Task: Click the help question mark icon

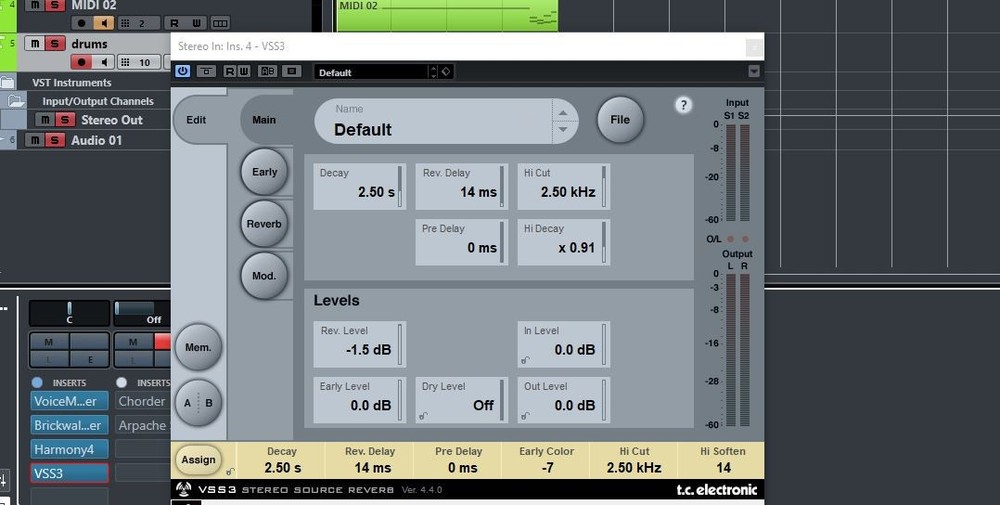Action: pos(684,105)
